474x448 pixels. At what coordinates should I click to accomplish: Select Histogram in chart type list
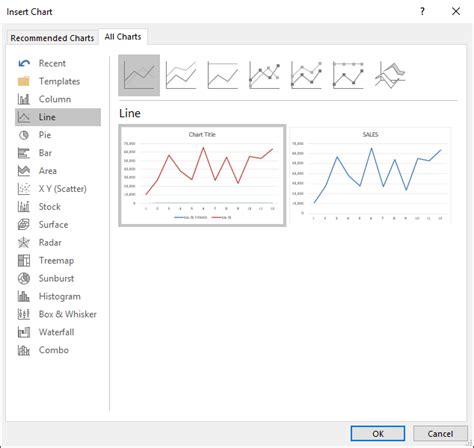click(58, 296)
